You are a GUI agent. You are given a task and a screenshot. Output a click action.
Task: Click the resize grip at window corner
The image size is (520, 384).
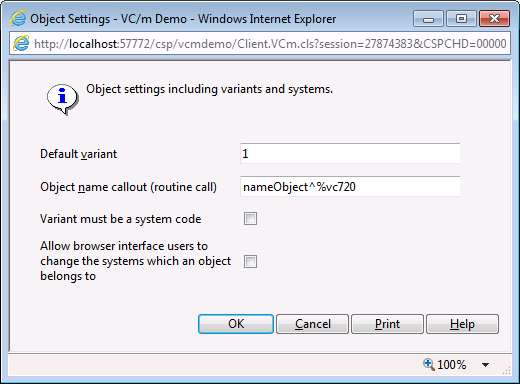pyautogui.click(x=507, y=371)
